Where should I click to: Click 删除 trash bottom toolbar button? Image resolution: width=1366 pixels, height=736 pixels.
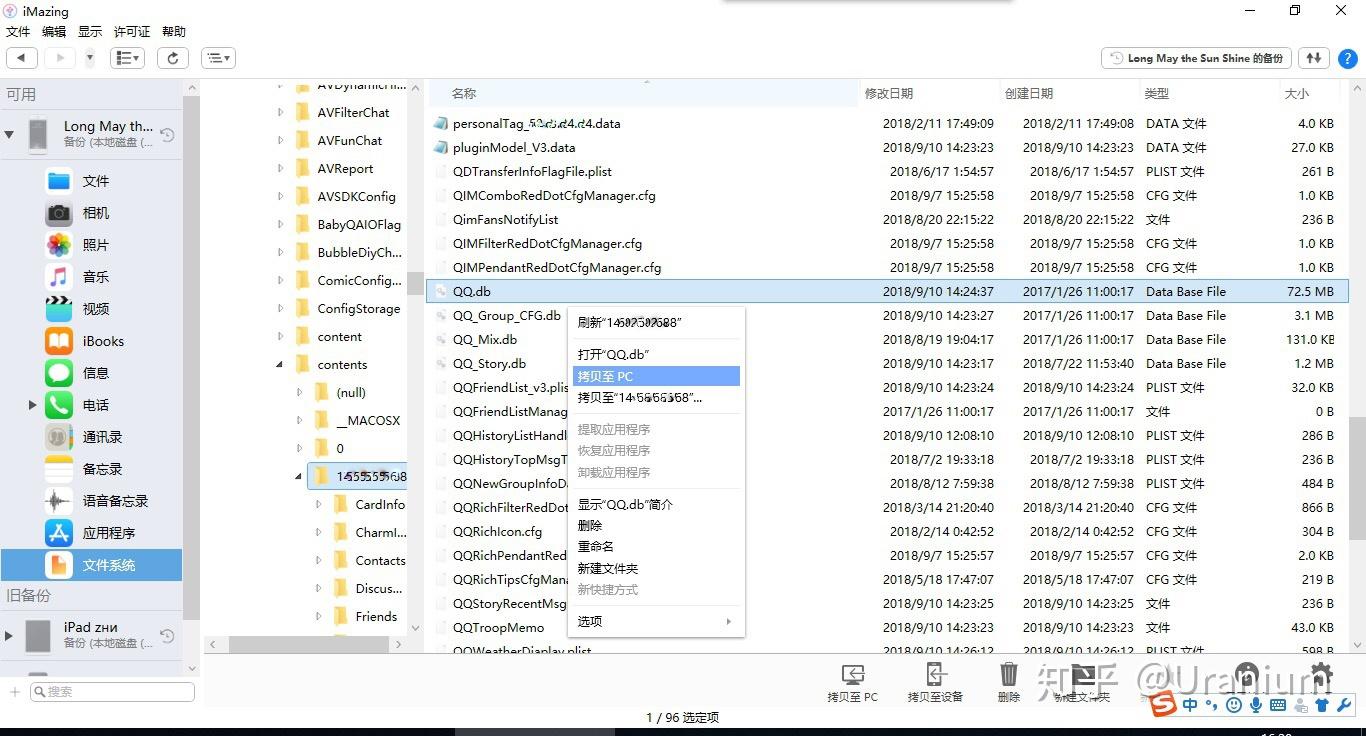coord(1009,683)
